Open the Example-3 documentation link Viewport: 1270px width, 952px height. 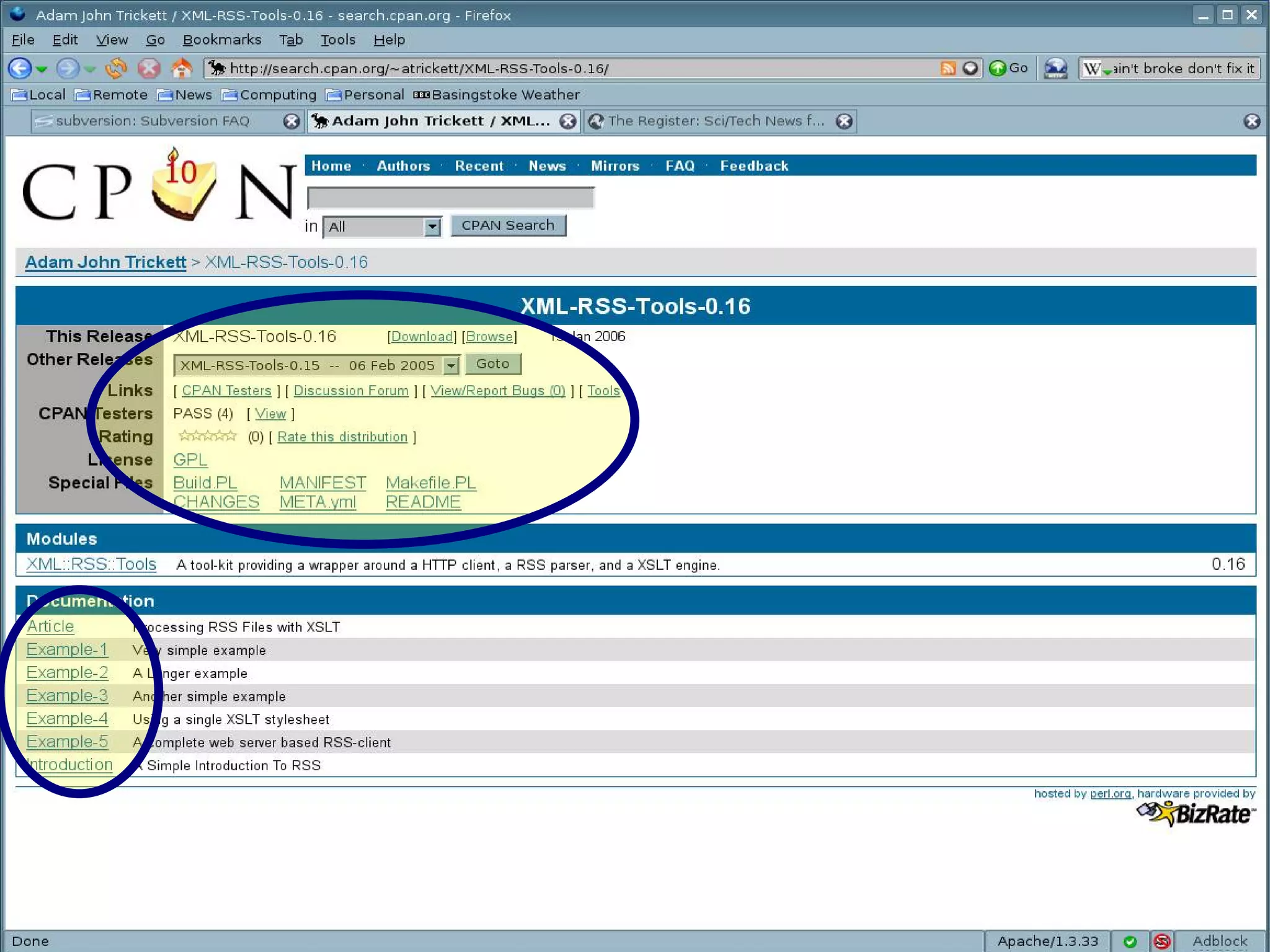coord(67,696)
